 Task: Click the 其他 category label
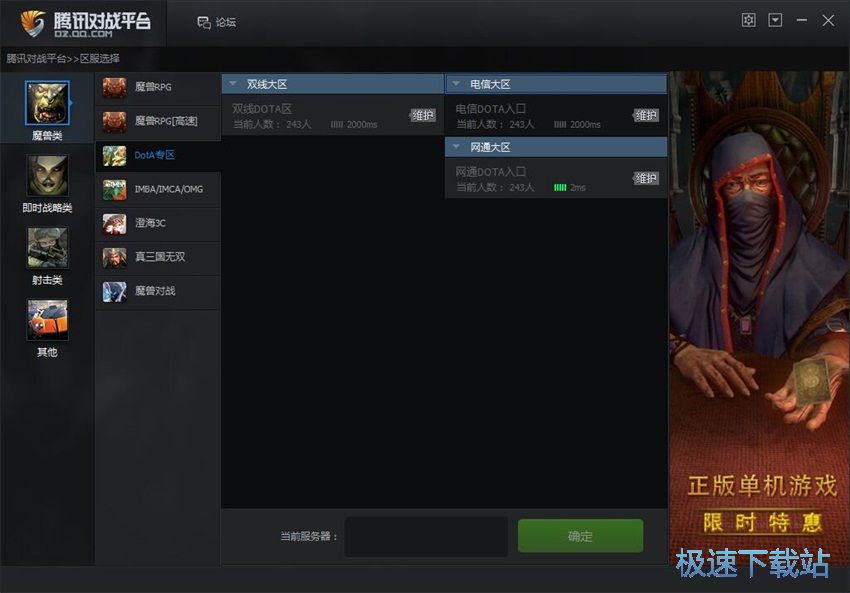(47, 352)
